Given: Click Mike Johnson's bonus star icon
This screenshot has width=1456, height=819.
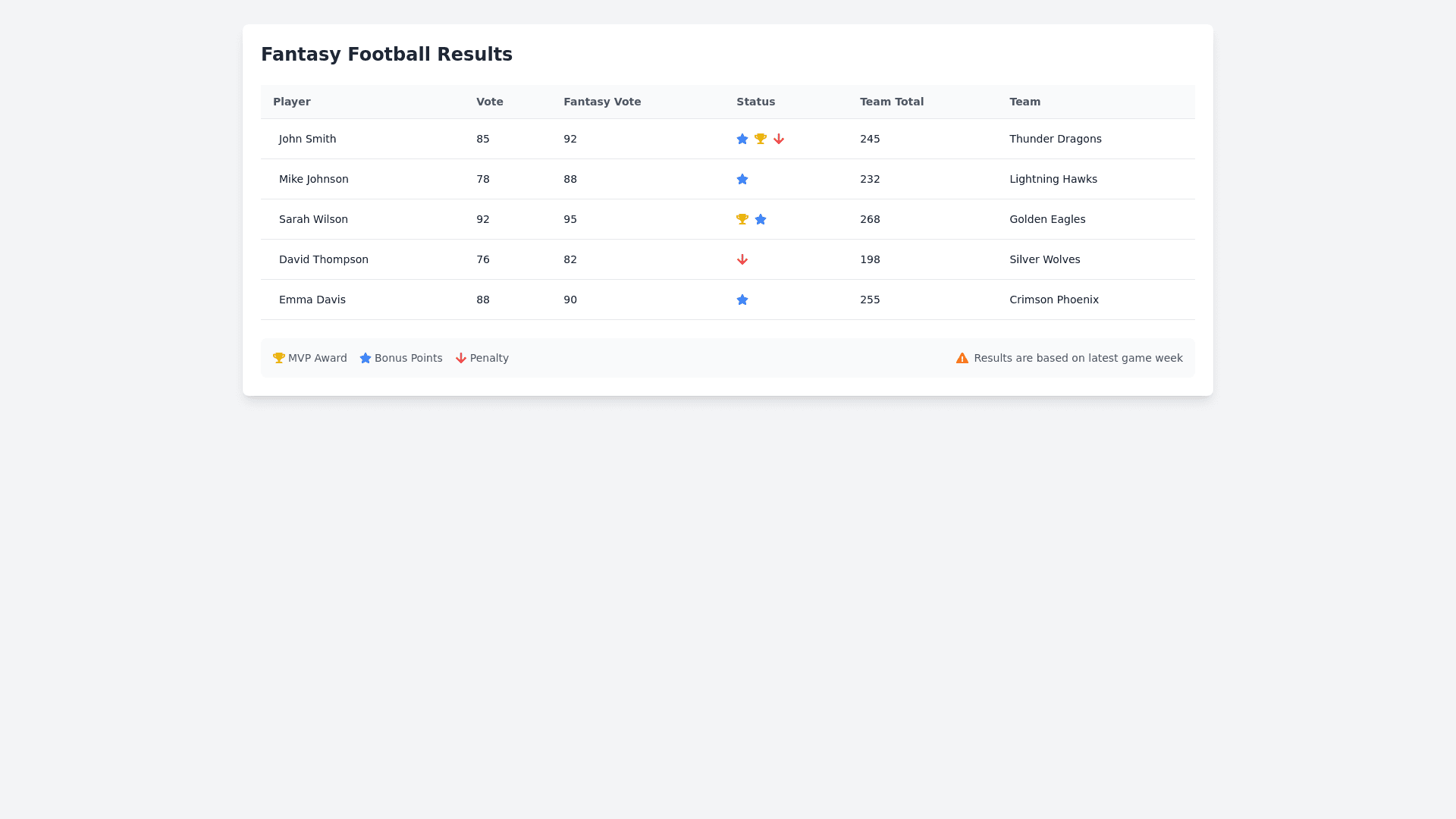Looking at the screenshot, I should click(742, 179).
